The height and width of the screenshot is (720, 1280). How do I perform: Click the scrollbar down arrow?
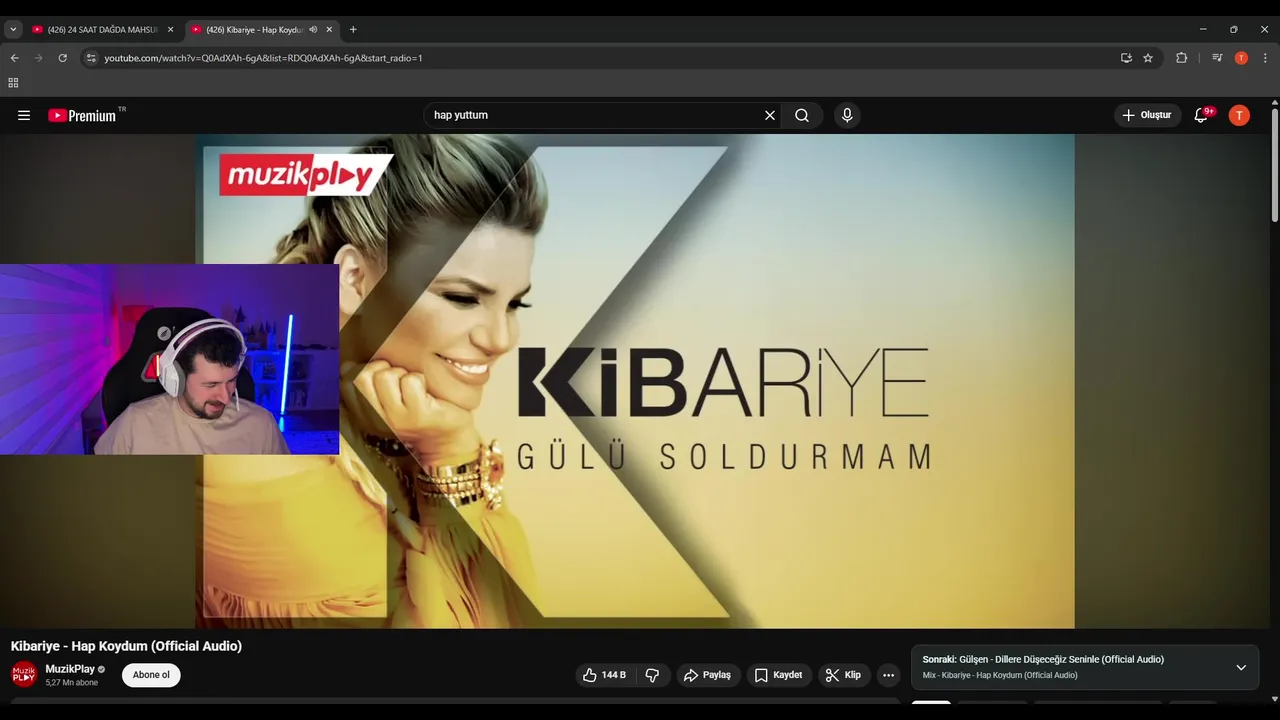pos(1274,699)
